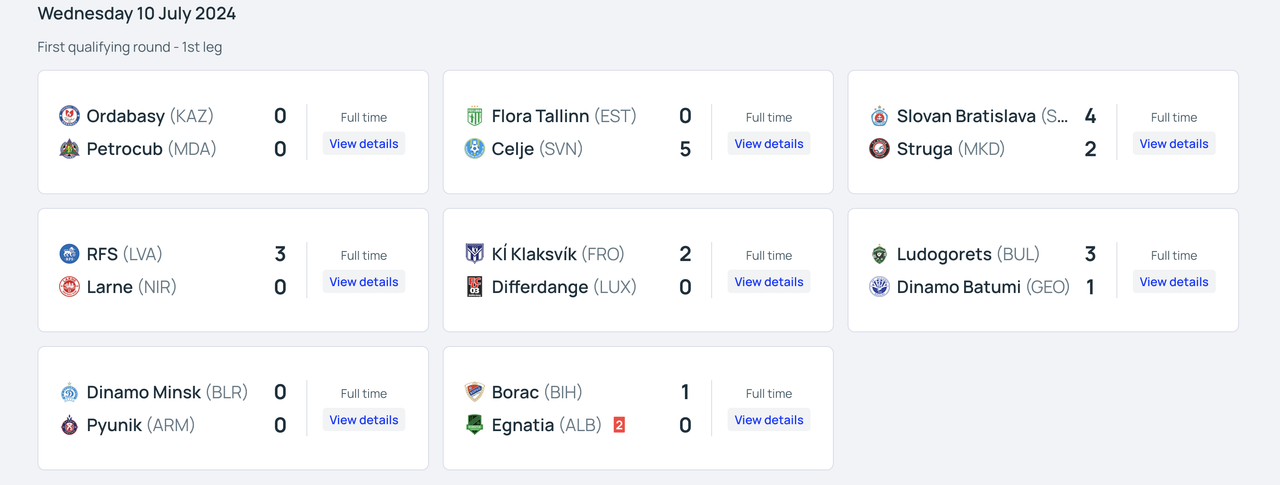Open View details for RFS vs Larne
This screenshot has width=1280, height=485.
coord(364,282)
